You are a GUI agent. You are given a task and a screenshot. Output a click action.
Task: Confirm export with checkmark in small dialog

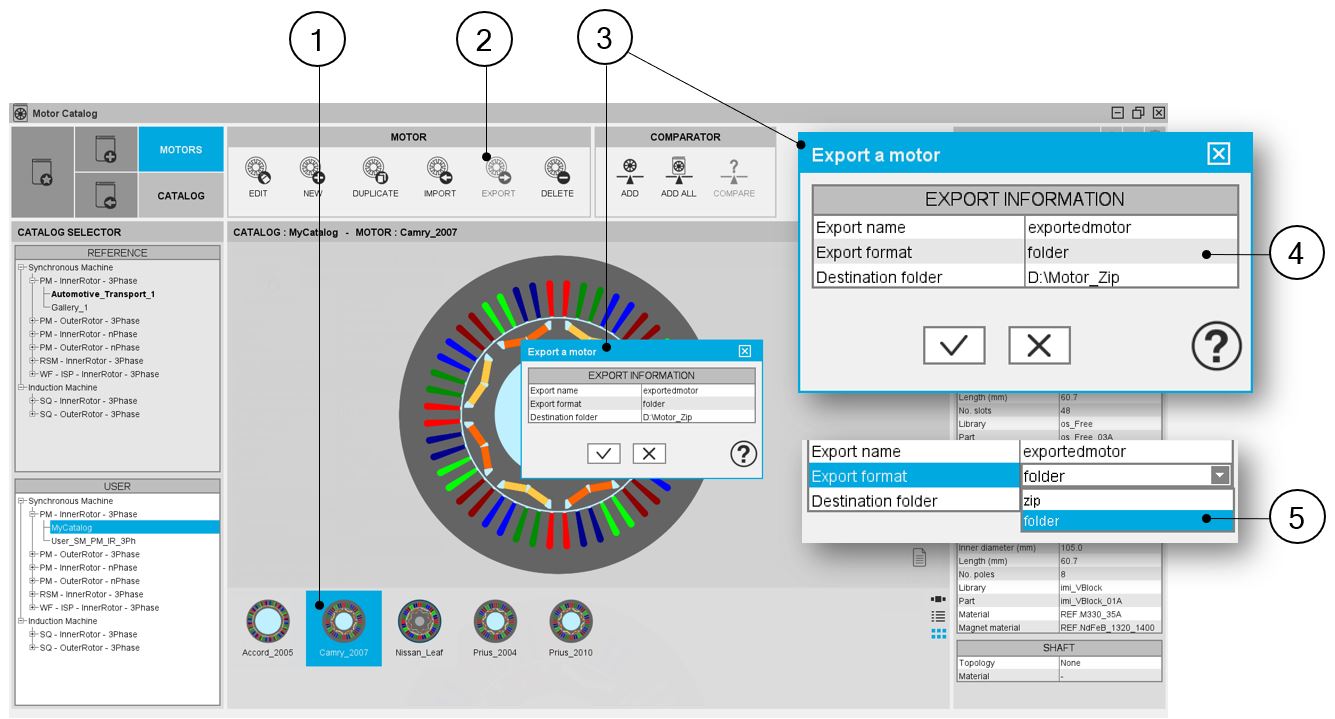603,454
